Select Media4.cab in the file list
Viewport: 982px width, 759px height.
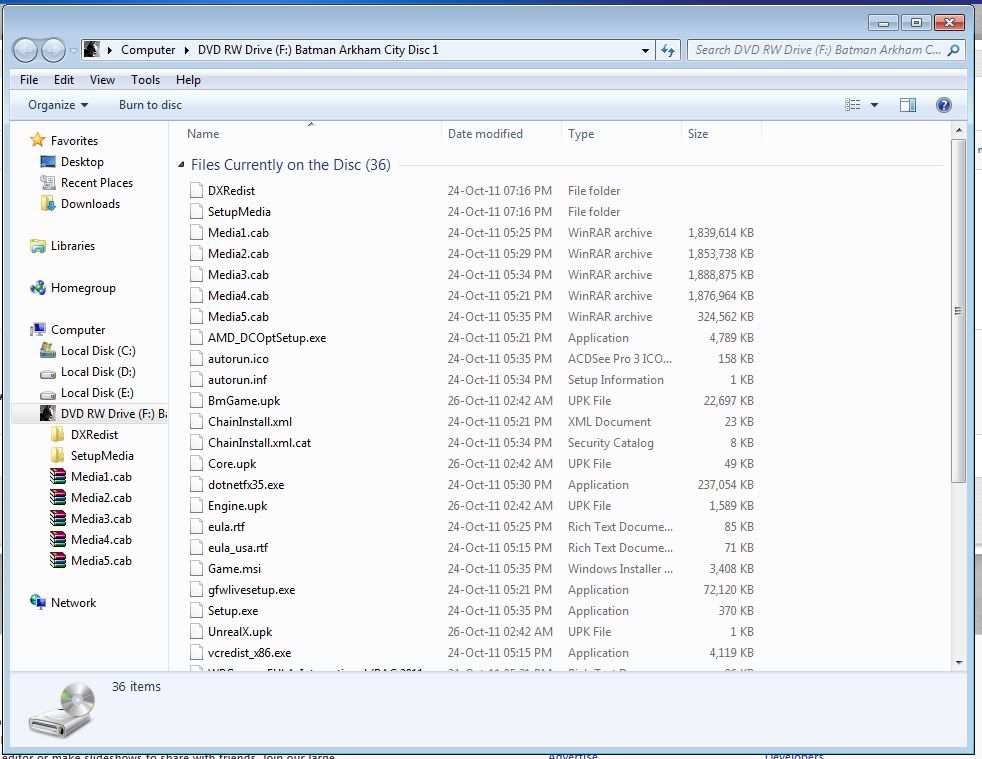(x=238, y=296)
